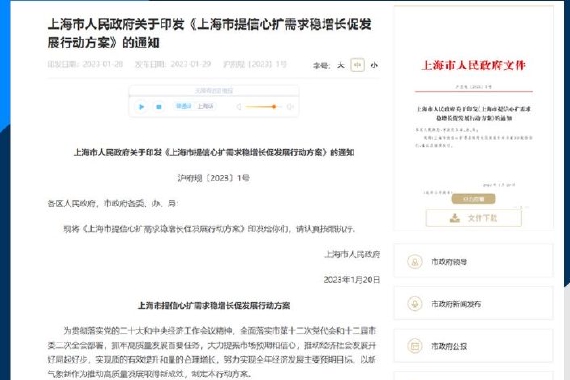Adjust the orange volume slider handle
This screenshot has height=380, width=570.
point(274,107)
